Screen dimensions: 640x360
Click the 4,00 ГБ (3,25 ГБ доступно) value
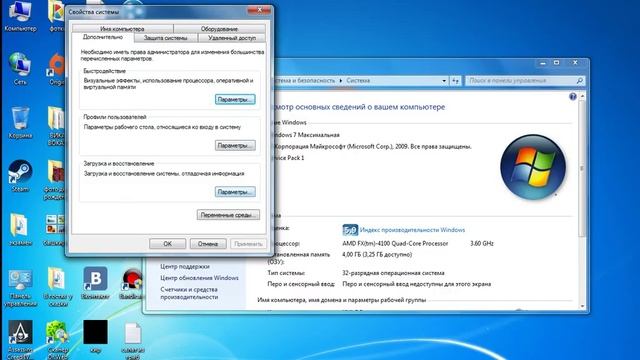point(377,254)
